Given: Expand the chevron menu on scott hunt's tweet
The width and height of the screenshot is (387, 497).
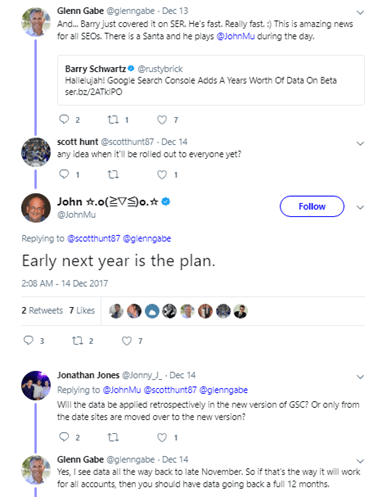Looking at the screenshot, I should coord(360,144).
